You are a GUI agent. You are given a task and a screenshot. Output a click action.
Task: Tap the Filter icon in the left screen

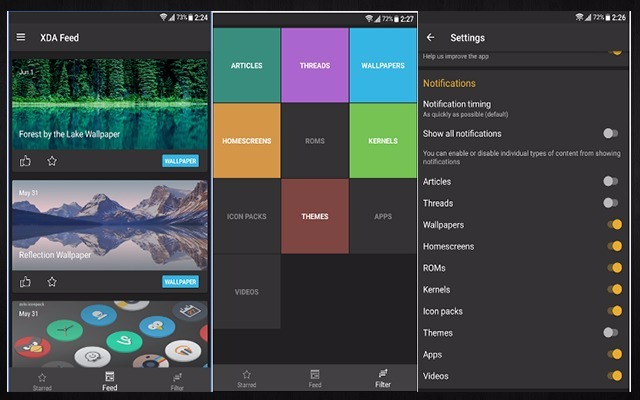coord(177,380)
